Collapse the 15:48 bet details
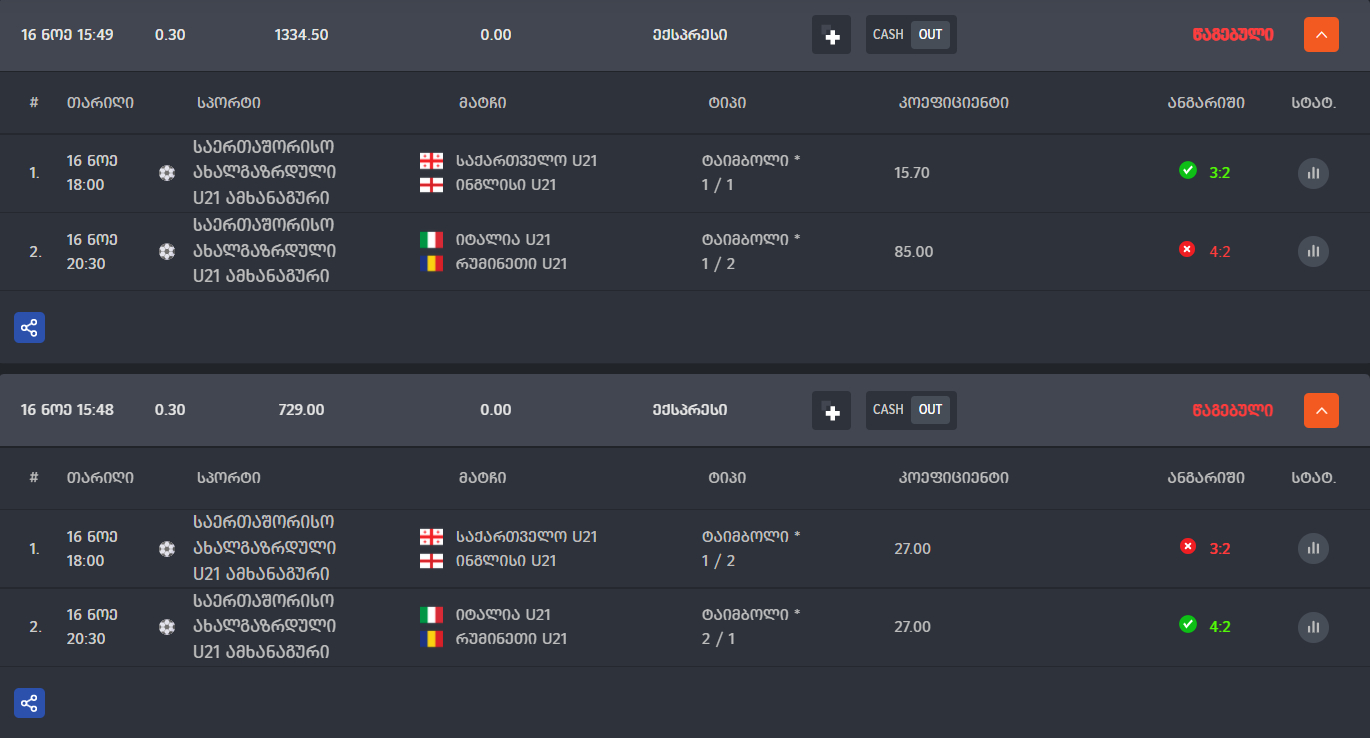Viewport: 1370px width, 738px height. 1320,410
